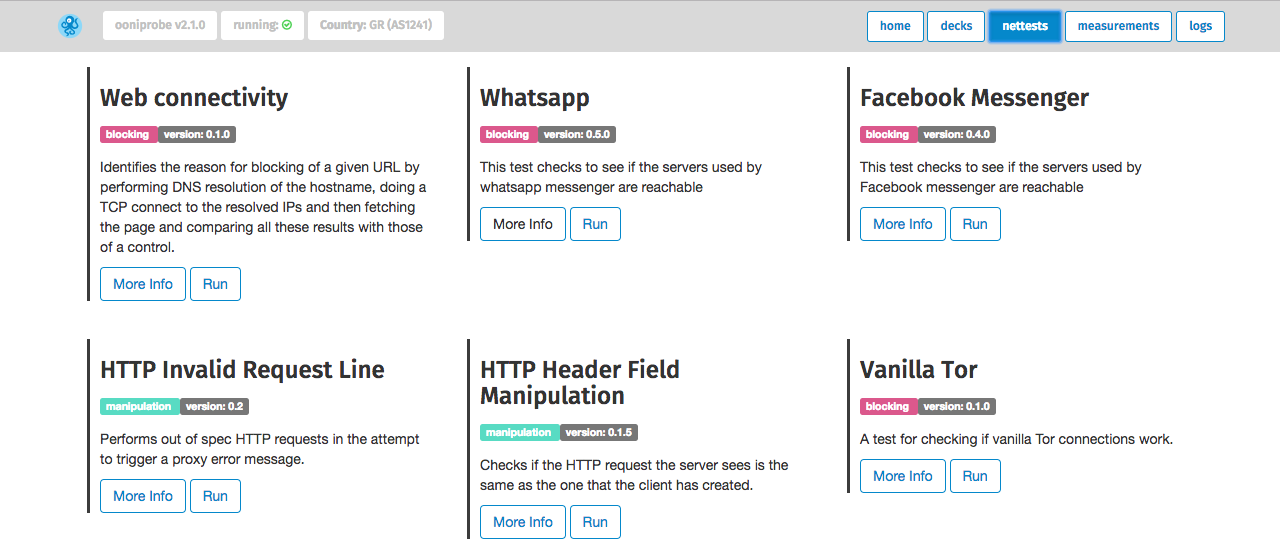Click the ooniprobe v2.1.0 version label
Viewport: 1280px width, 549px height.
160,26
